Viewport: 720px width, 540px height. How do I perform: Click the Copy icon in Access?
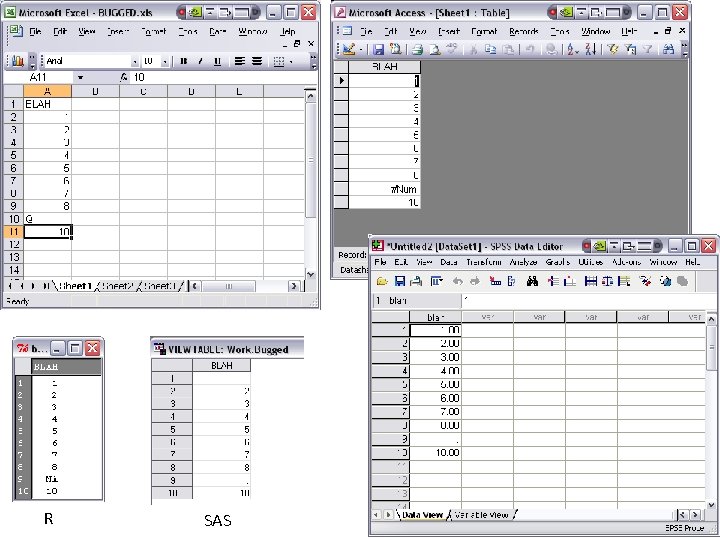coord(491,49)
